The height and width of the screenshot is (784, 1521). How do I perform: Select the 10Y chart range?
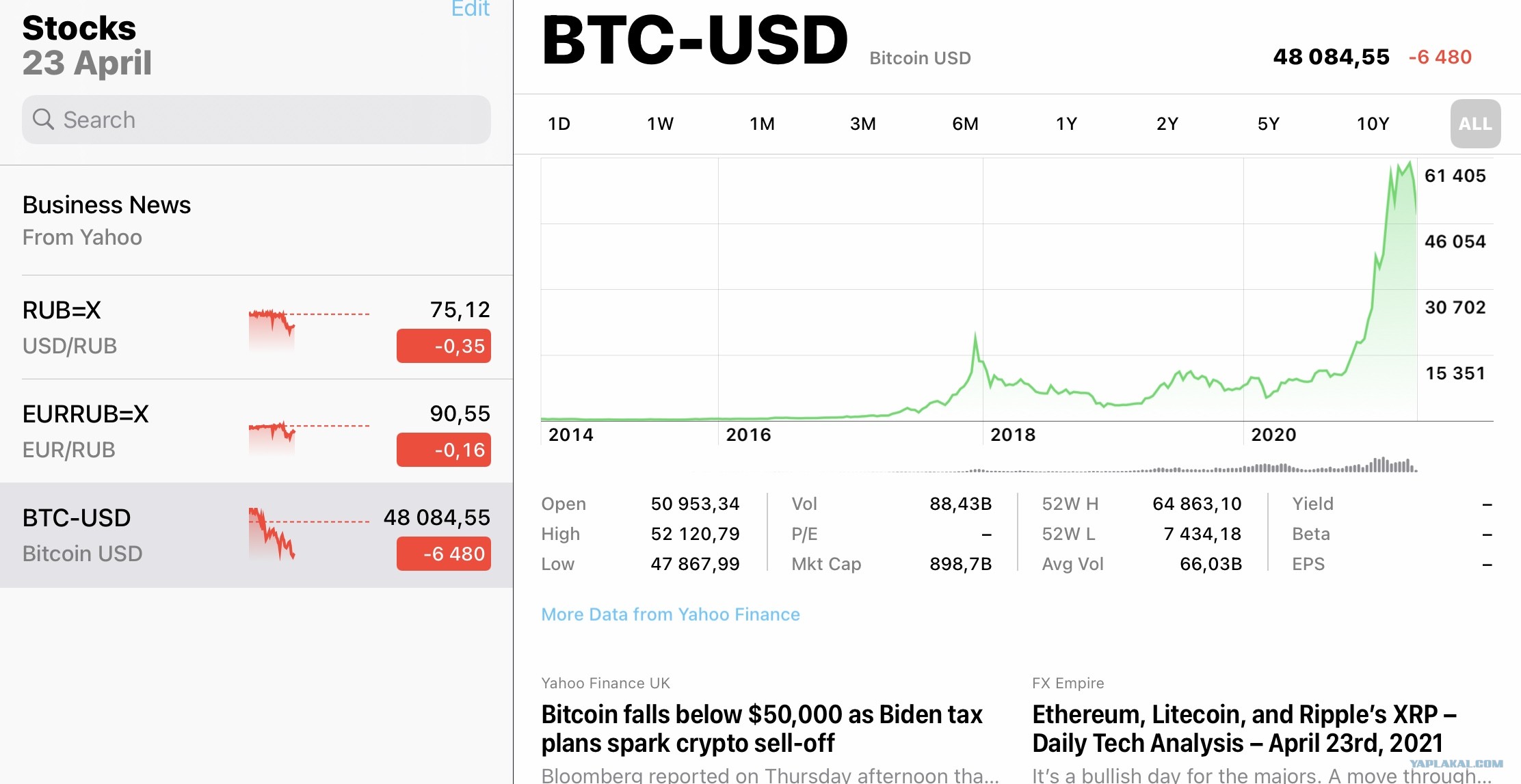tap(1373, 124)
